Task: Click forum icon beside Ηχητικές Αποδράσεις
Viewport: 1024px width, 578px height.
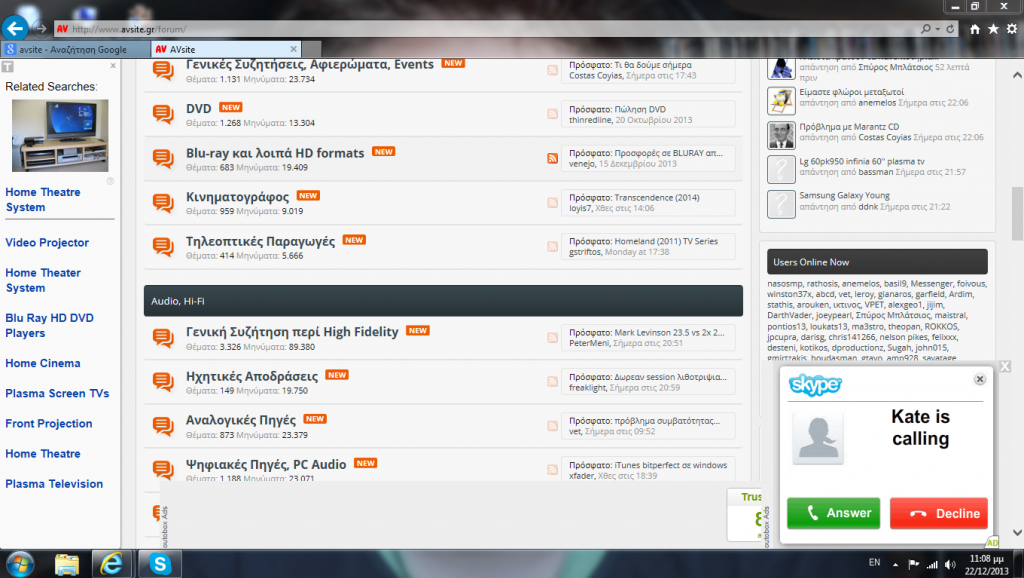Action: pyautogui.click(x=163, y=382)
